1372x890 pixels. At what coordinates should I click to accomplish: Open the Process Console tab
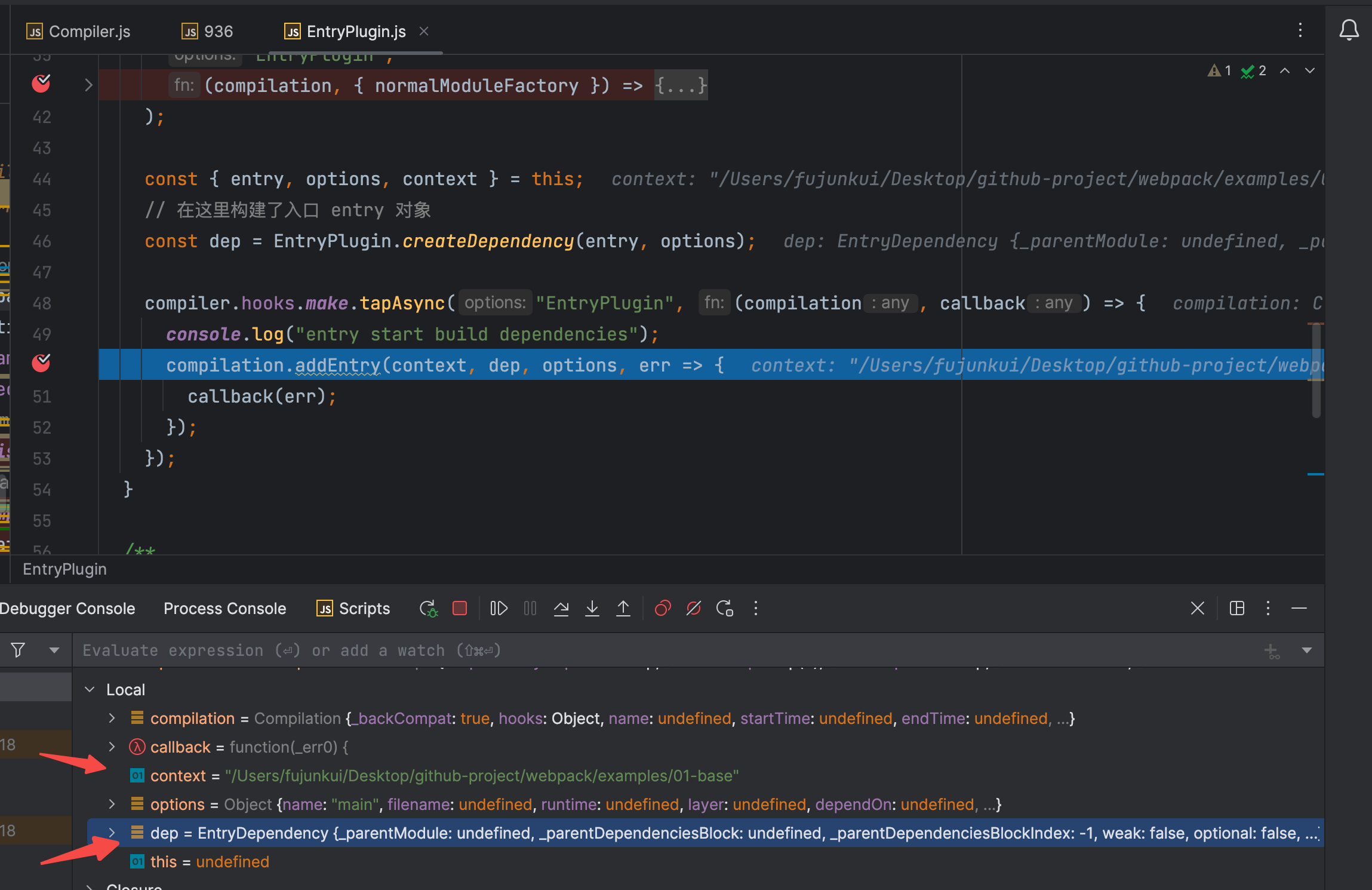click(x=224, y=609)
